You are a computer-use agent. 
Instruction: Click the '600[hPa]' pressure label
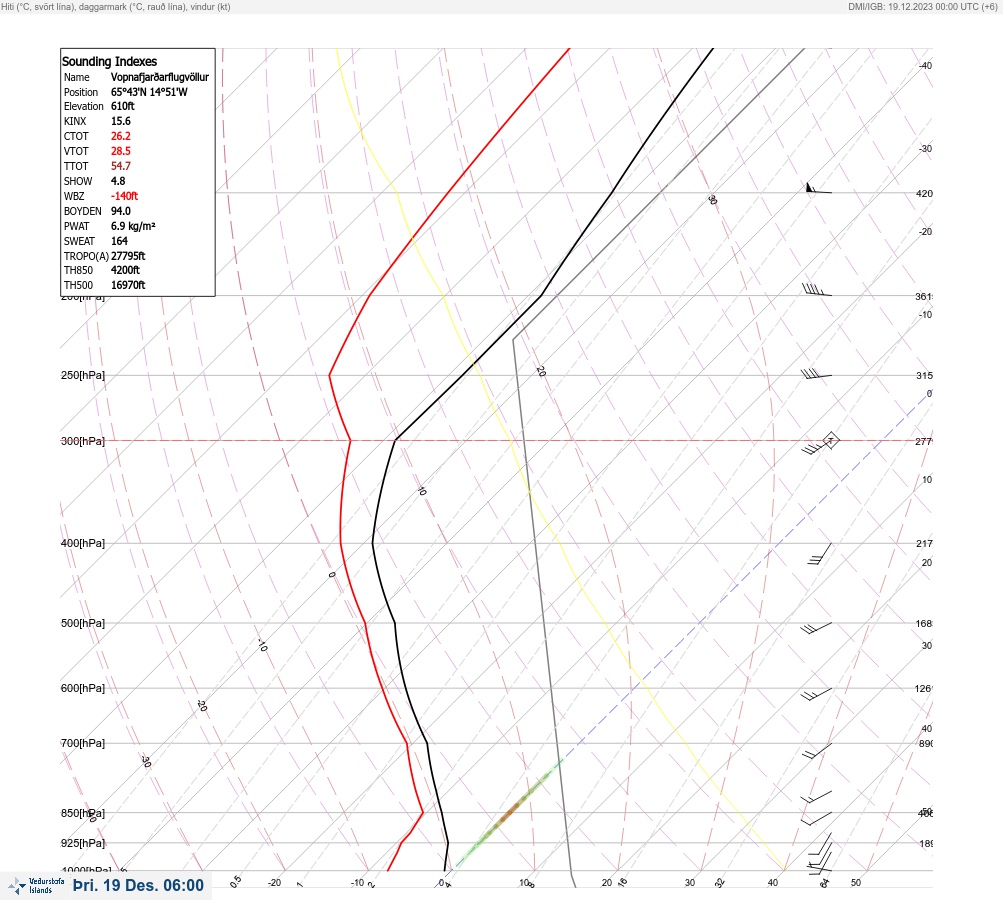(x=83, y=688)
